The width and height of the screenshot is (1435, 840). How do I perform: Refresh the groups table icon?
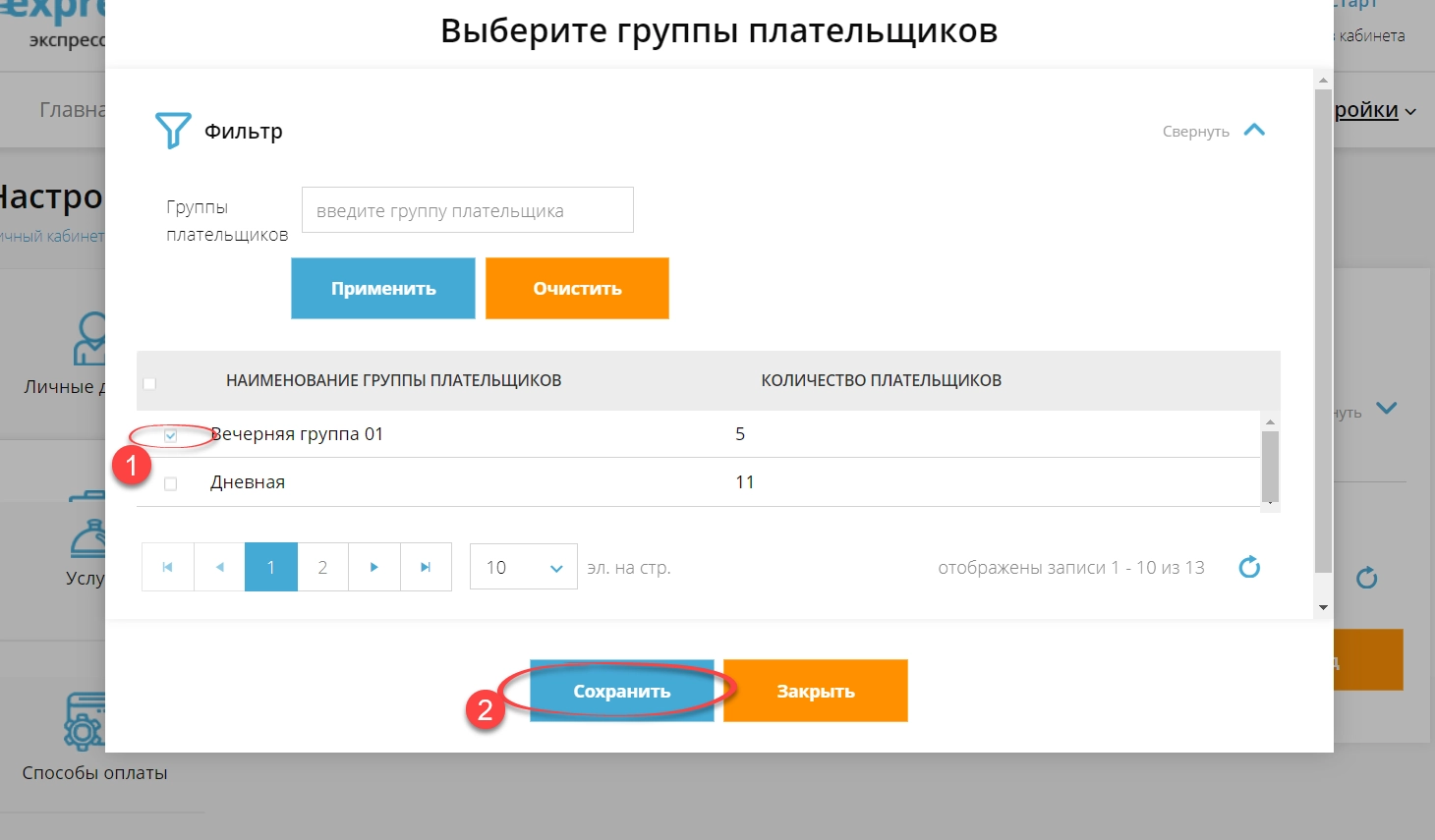click(1249, 567)
